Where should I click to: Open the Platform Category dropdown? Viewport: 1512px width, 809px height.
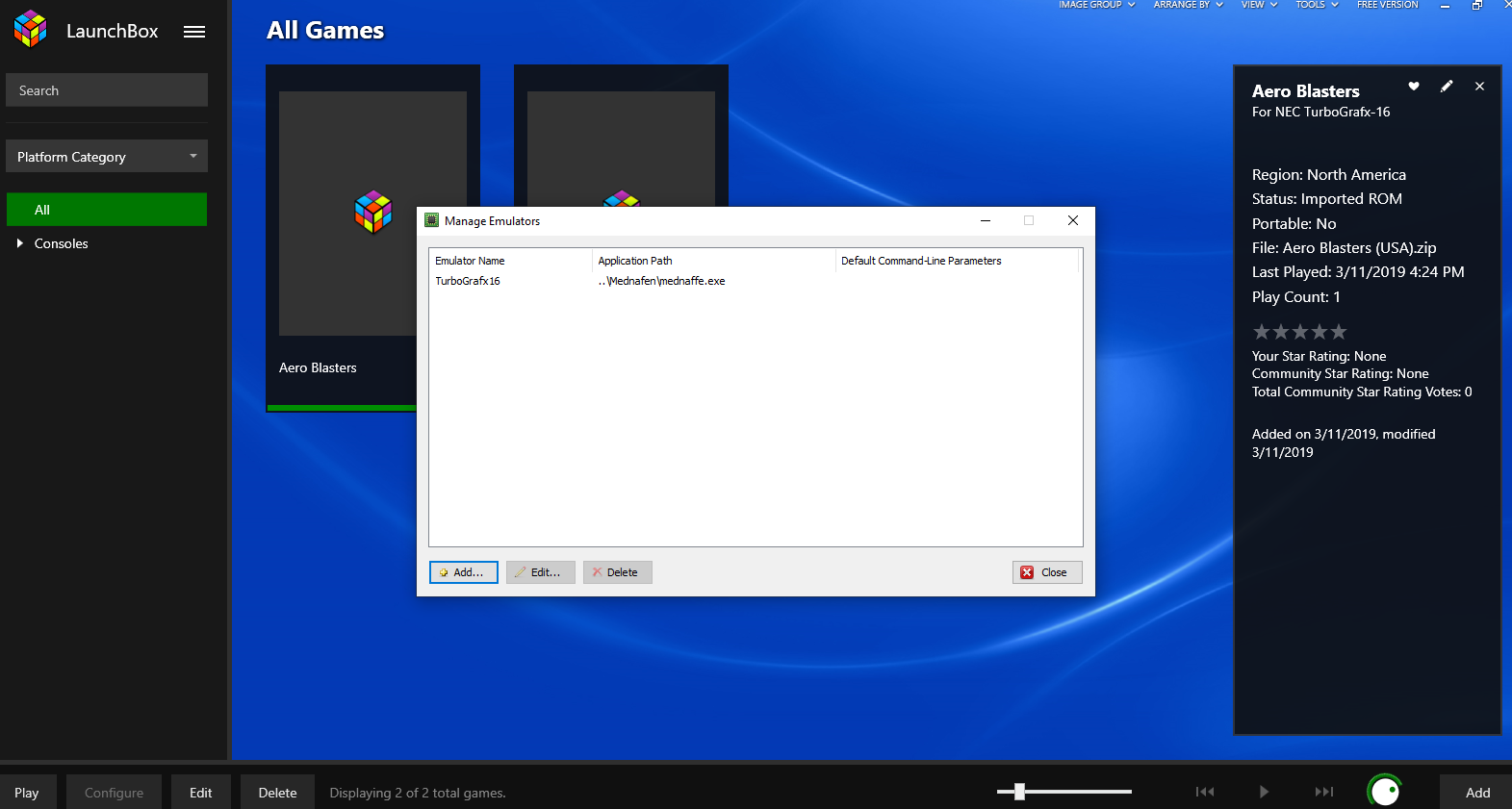click(107, 157)
